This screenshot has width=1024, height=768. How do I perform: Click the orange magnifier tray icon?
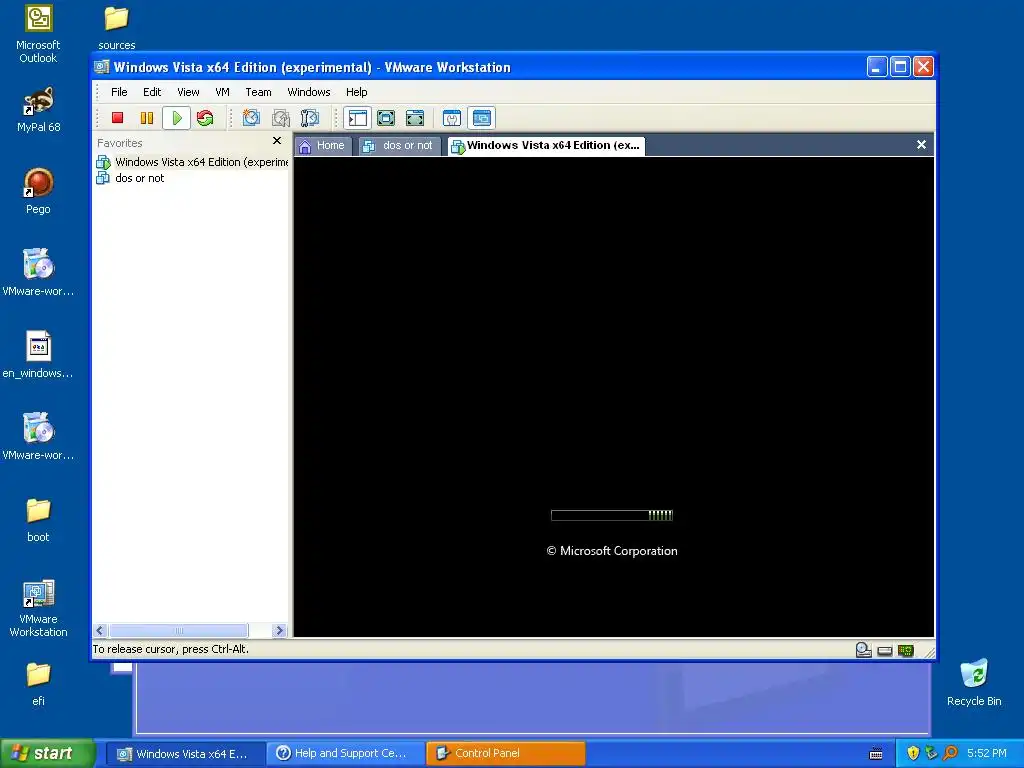(x=950, y=753)
